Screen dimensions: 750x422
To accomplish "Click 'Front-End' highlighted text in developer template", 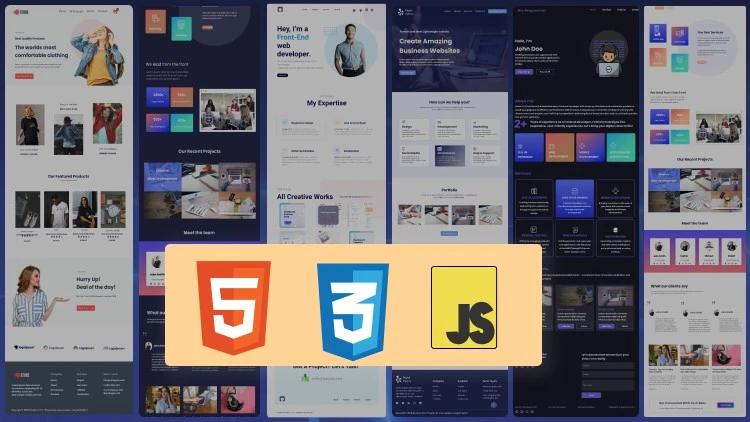I will tap(293, 37).
